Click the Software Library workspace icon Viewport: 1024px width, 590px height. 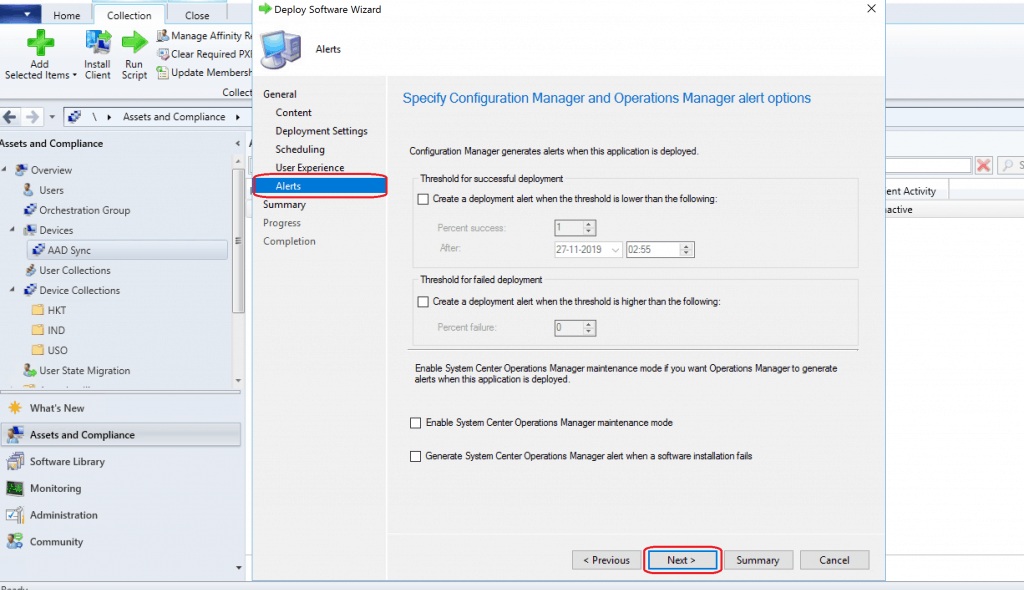[15, 461]
